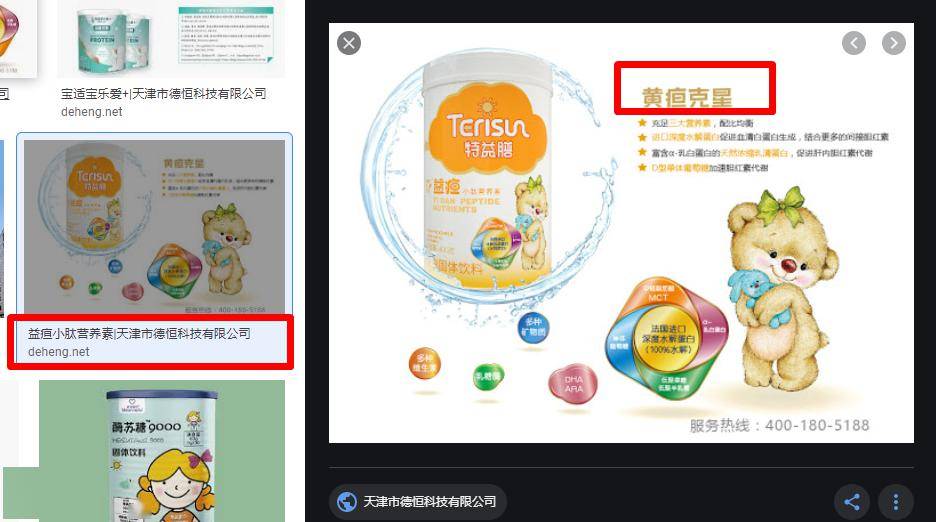The height and width of the screenshot is (522, 936).
Task: Click the 黄疸克星 heading in the large preview
Action: (x=686, y=97)
